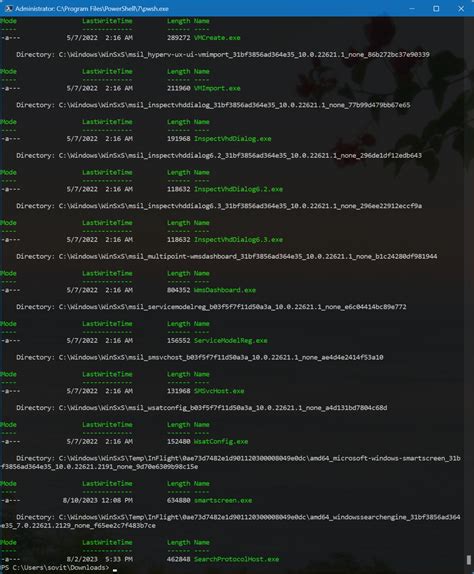Click InspectVhdDialog.exe in the listing
474x574 pixels.
pyautogui.click(x=232, y=139)
